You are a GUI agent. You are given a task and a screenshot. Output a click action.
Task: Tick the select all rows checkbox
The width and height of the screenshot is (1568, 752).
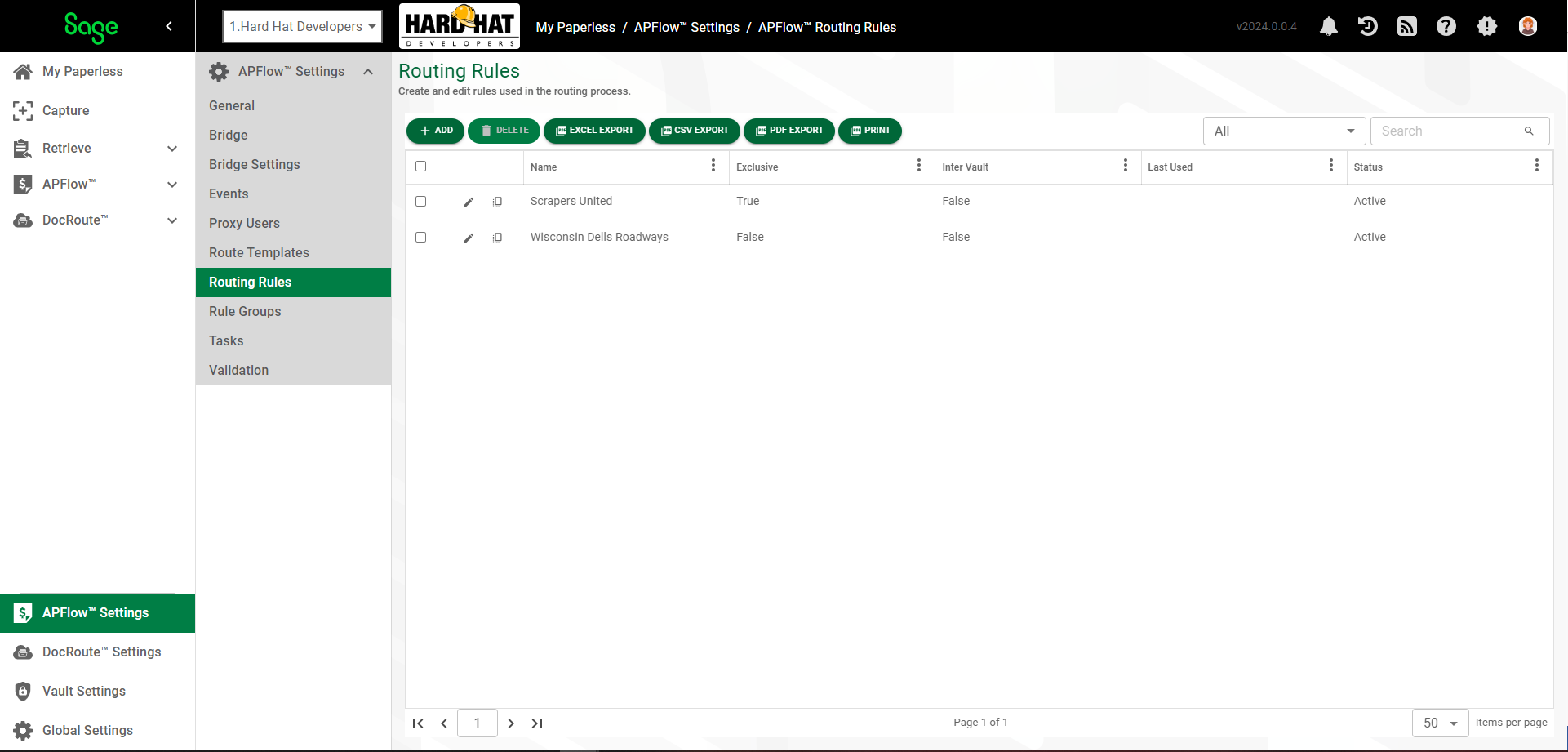[x=421, y=167]
